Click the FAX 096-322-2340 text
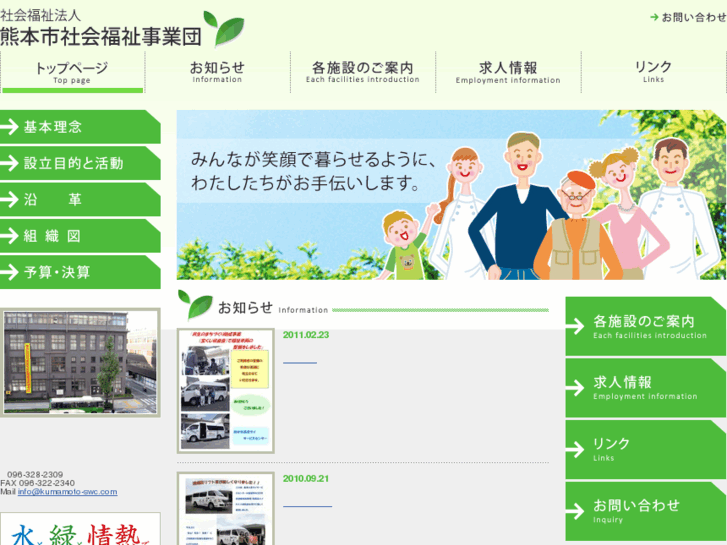 [x=37, y=483]
